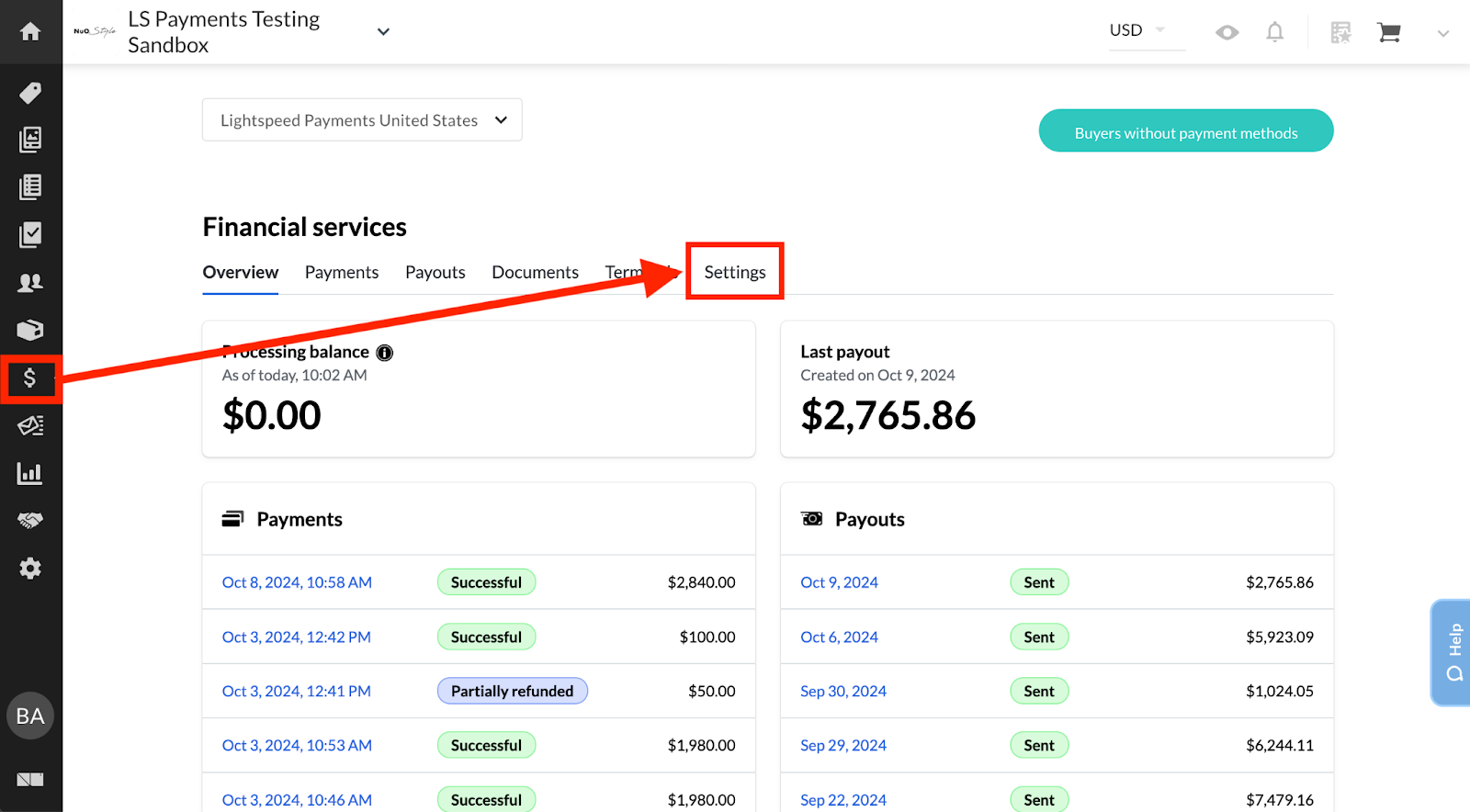The width and height of the screenshot is (1470, 812).
Task: Click the $100.00 payment amount
Action: click(x=707, y=637)
